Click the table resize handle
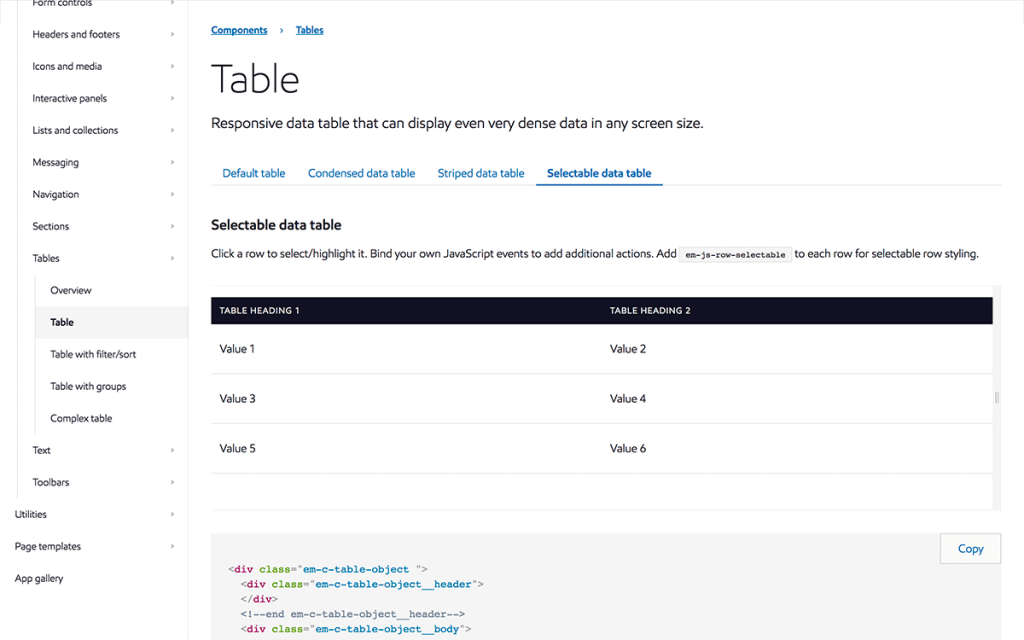1024x640 pixels. [x=996, y=398]
